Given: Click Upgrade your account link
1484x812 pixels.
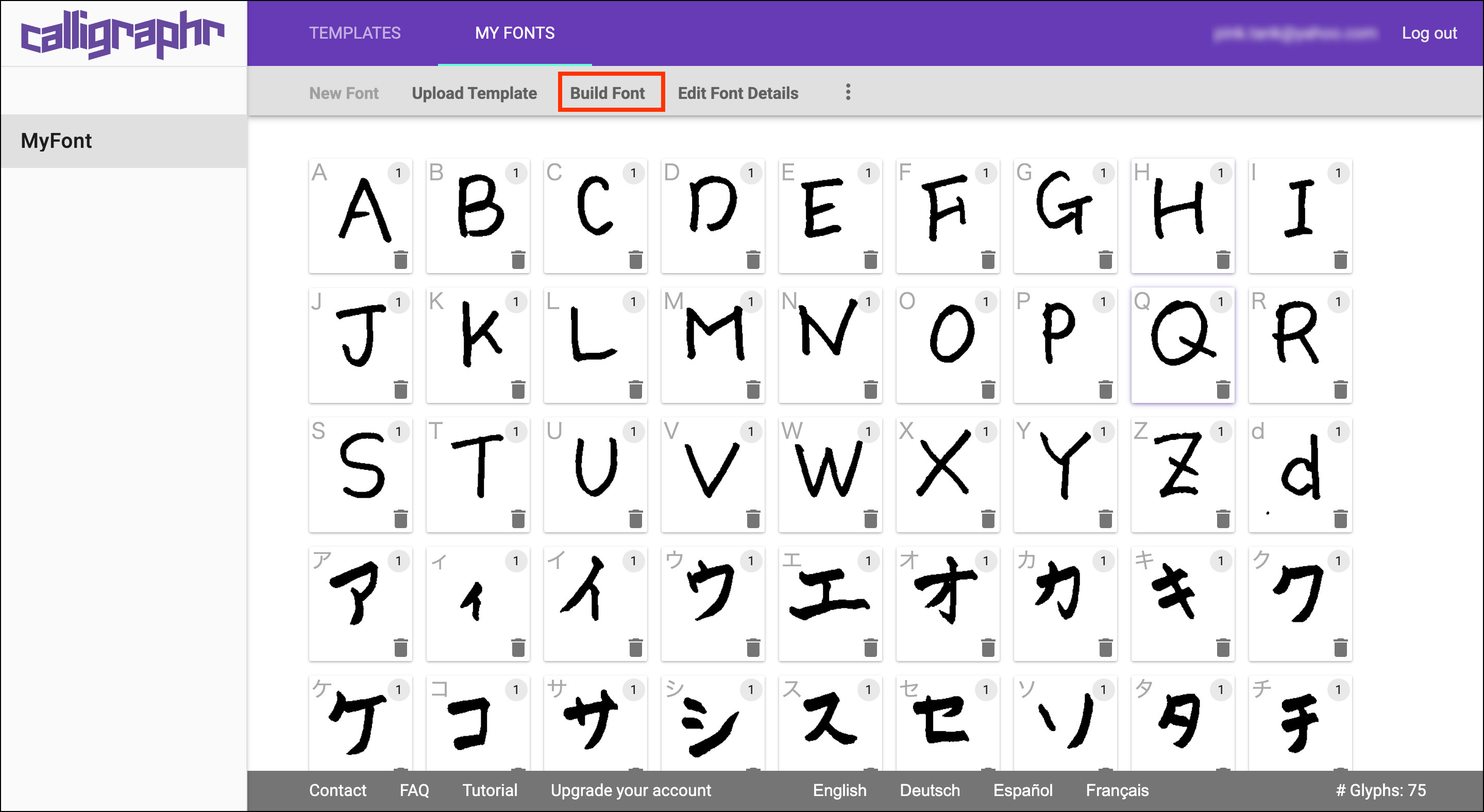Looking at the screenshot, I should (x=630, y=790).
